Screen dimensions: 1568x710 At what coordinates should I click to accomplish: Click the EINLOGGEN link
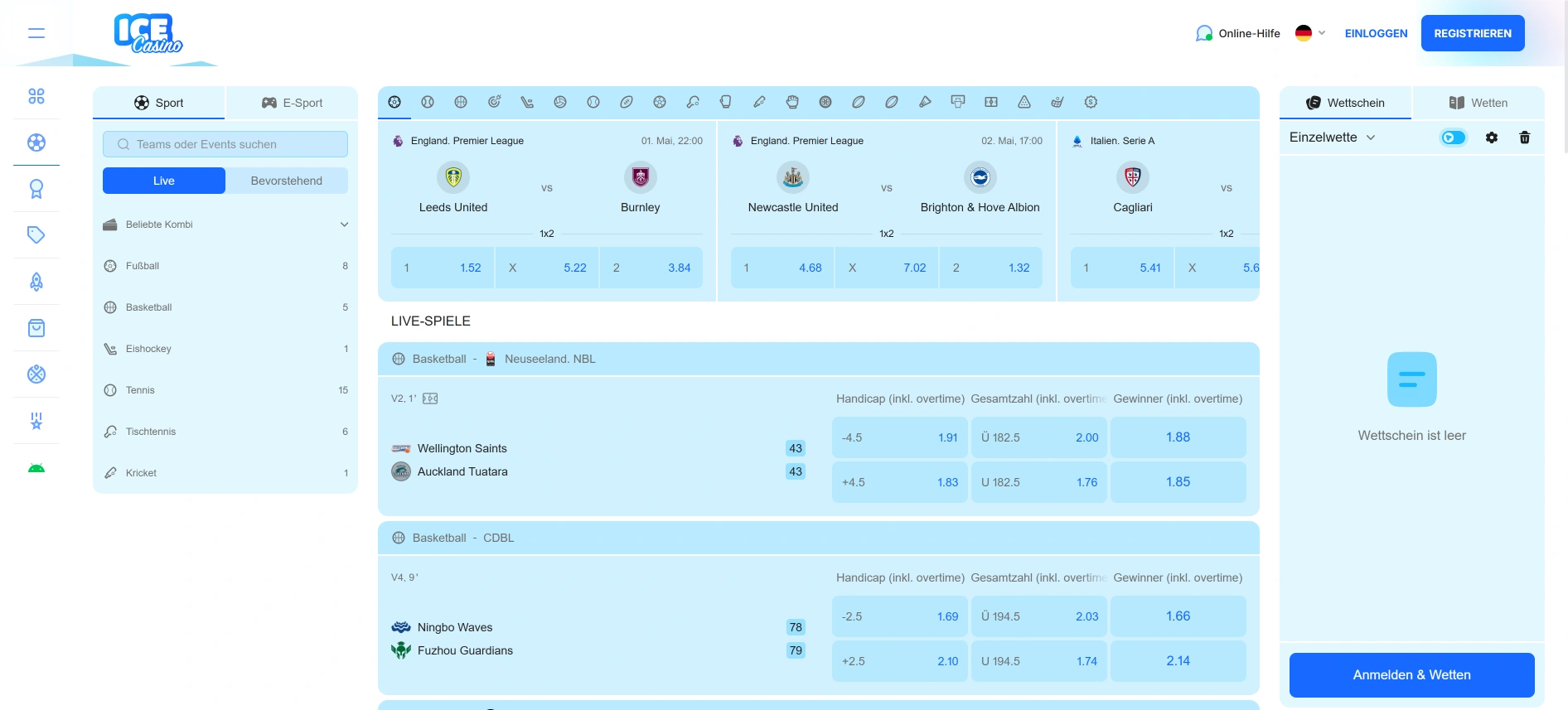coord(1376,33)
